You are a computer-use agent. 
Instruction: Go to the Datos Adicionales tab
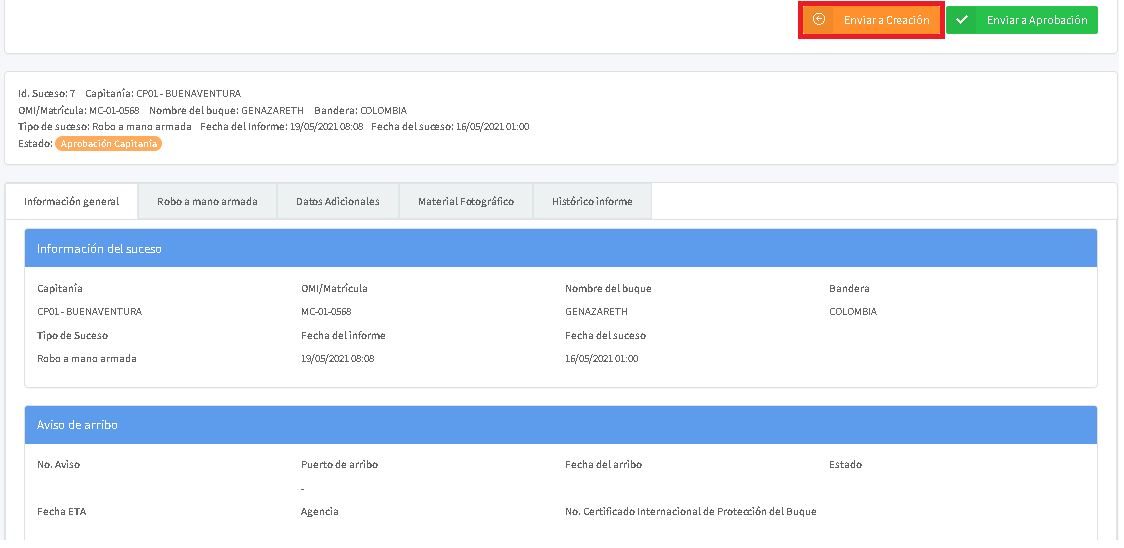338,201
